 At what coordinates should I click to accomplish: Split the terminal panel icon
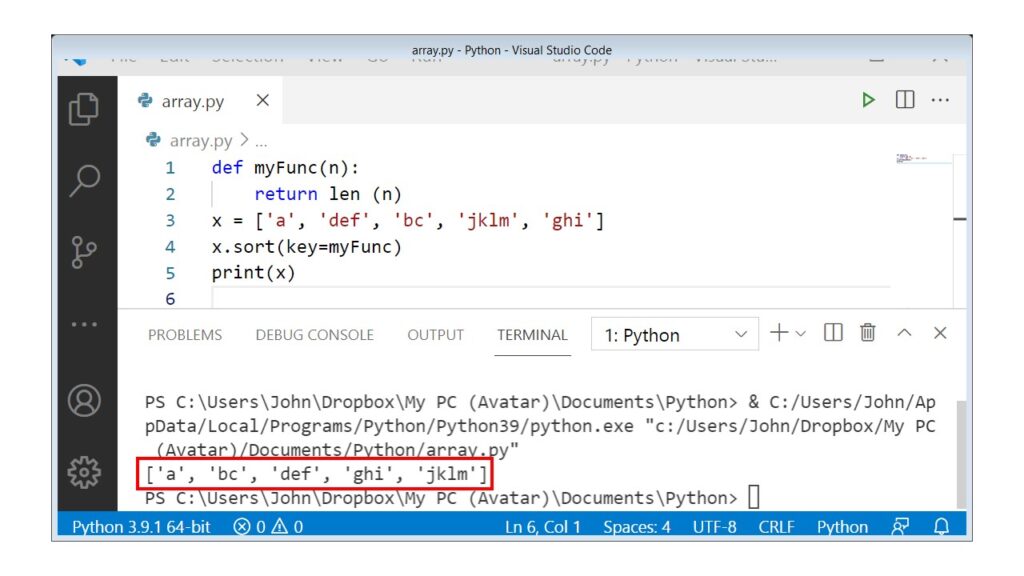pos(832,334)
